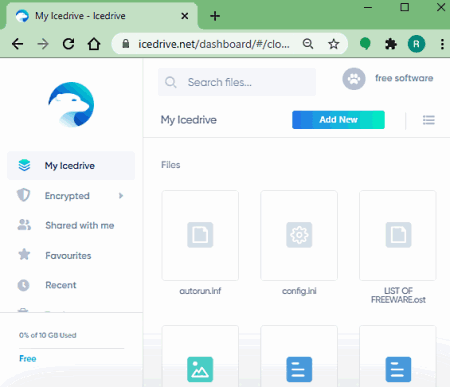Image resolution: width=450 pixels, height=387 pixels.
Task: Click the browser forward arrow
Action: point(43,44)
